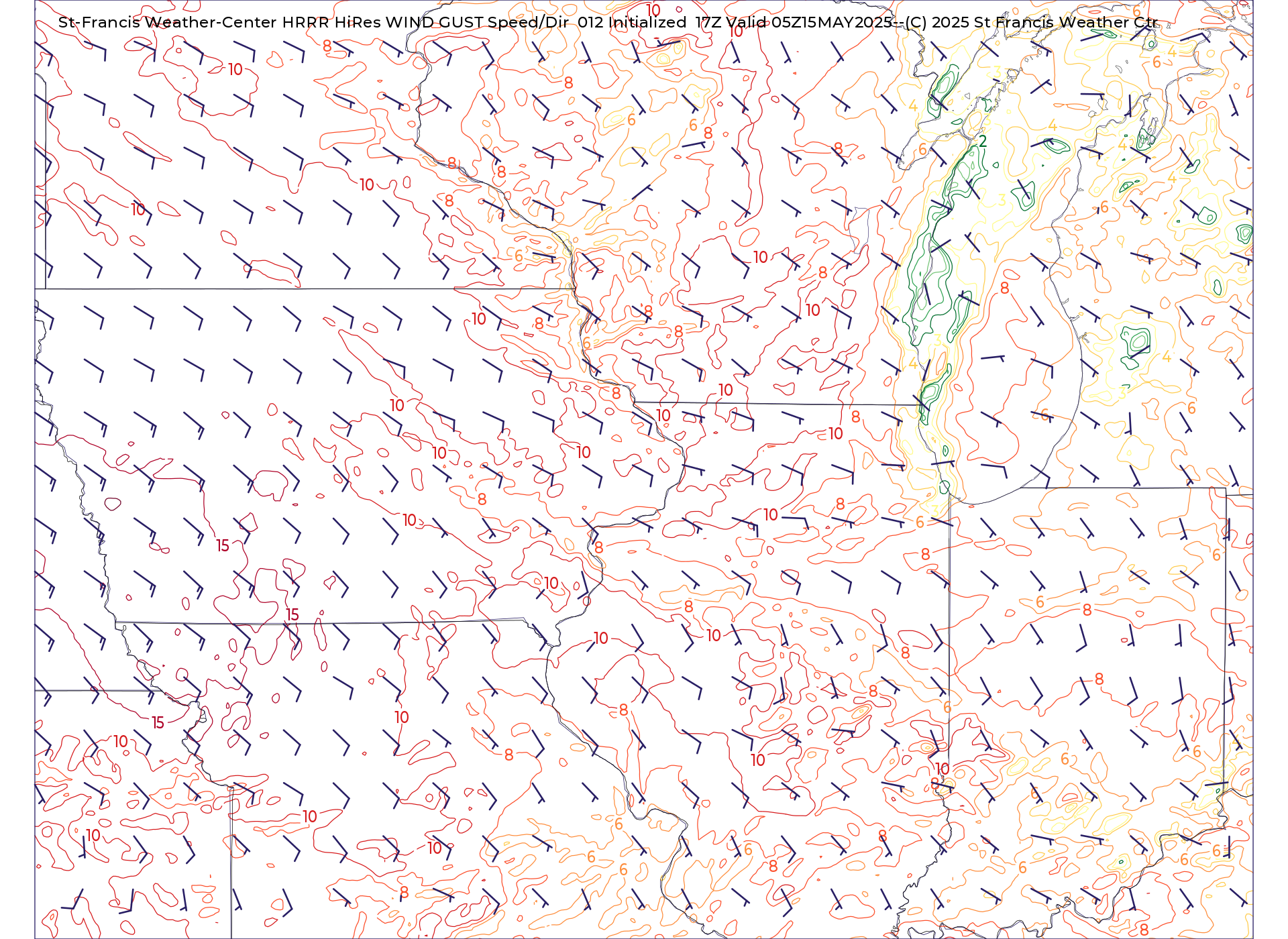Click the HRRR HiRes WIND GUST map title
Screen dimensions: 1288x939
[x=608, y=22]
